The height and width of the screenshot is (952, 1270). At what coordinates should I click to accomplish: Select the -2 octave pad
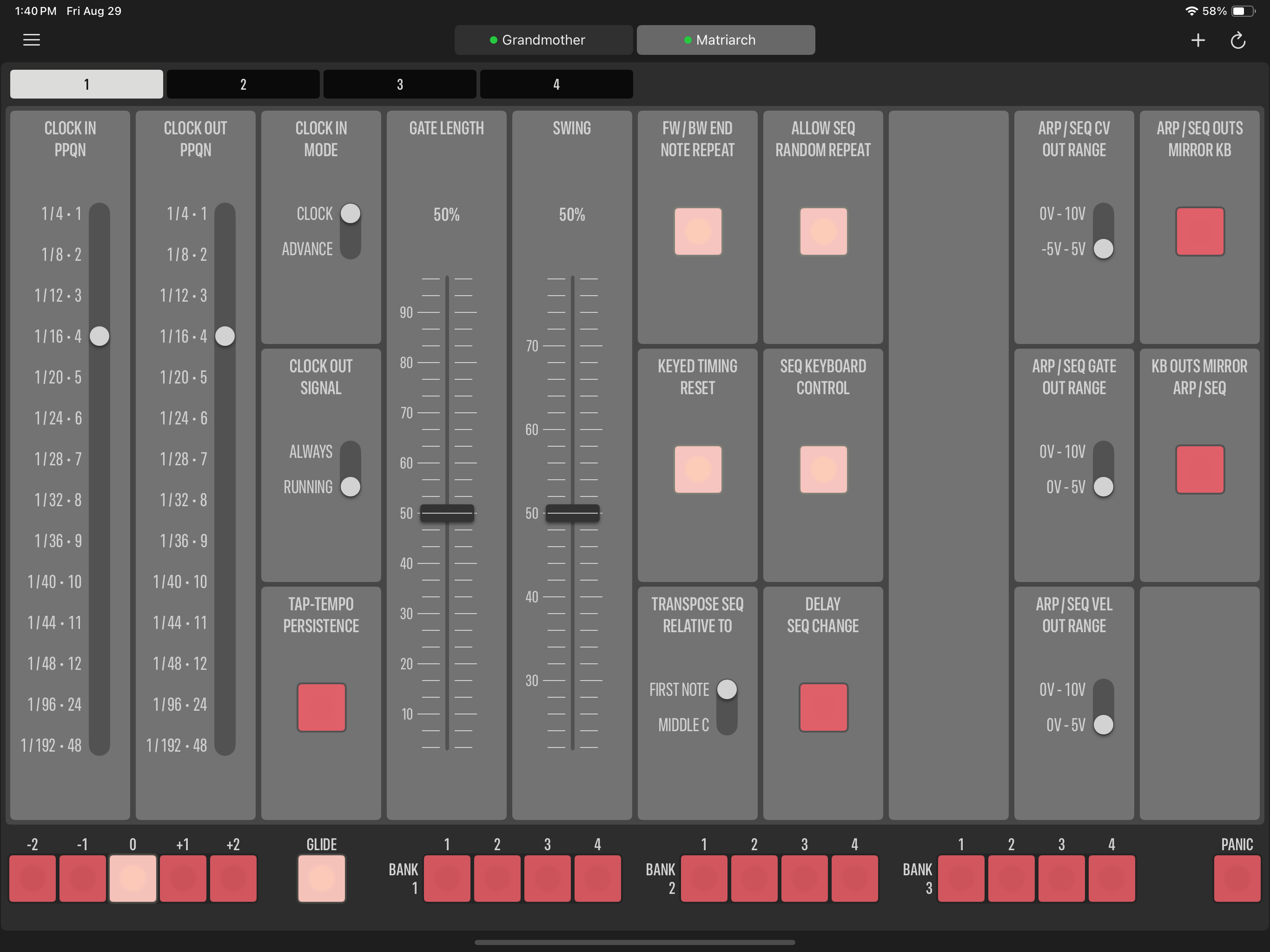coord(32,878)
